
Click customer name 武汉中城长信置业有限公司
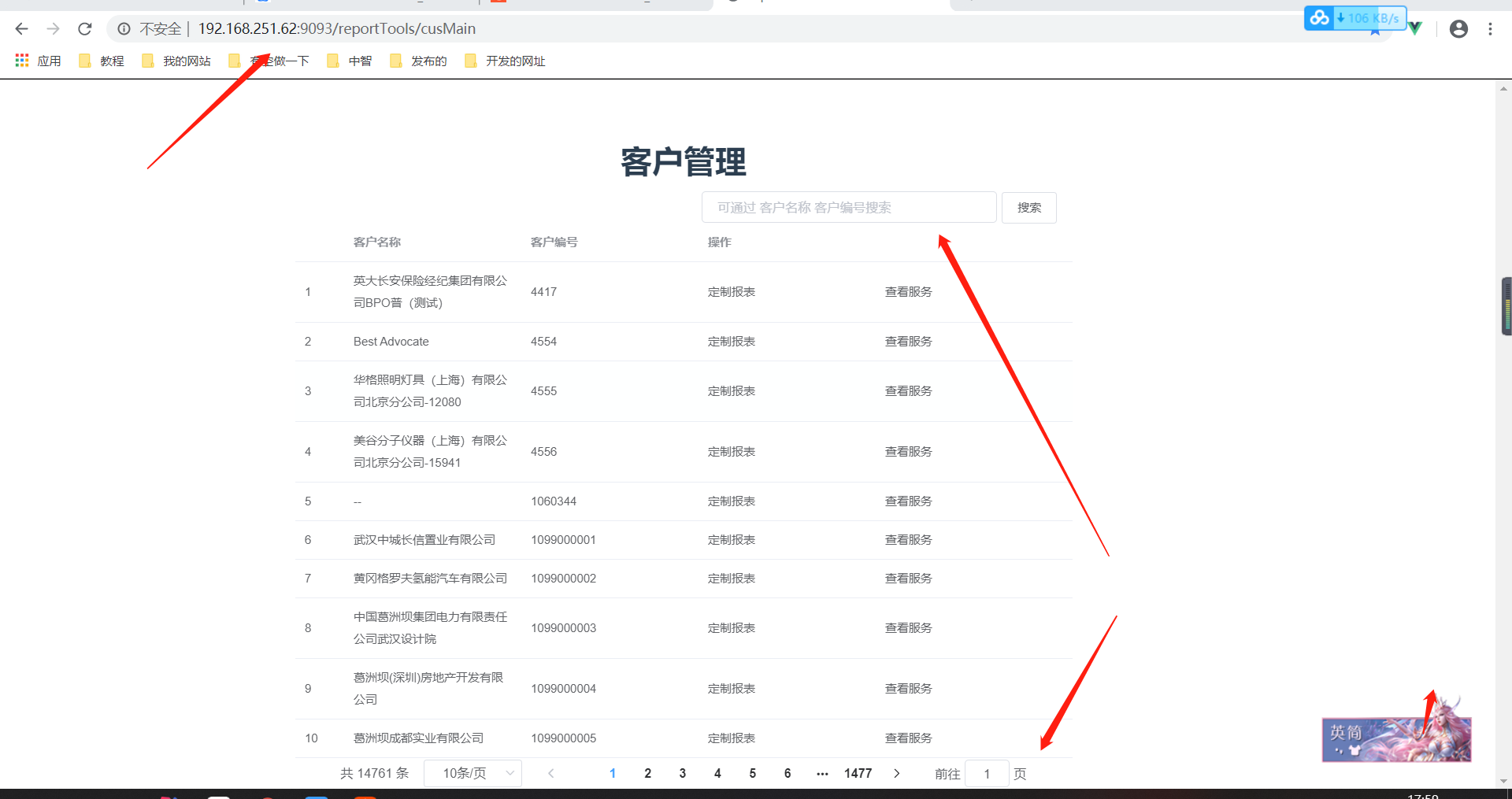pyautogui.click(x=424, y=540)
